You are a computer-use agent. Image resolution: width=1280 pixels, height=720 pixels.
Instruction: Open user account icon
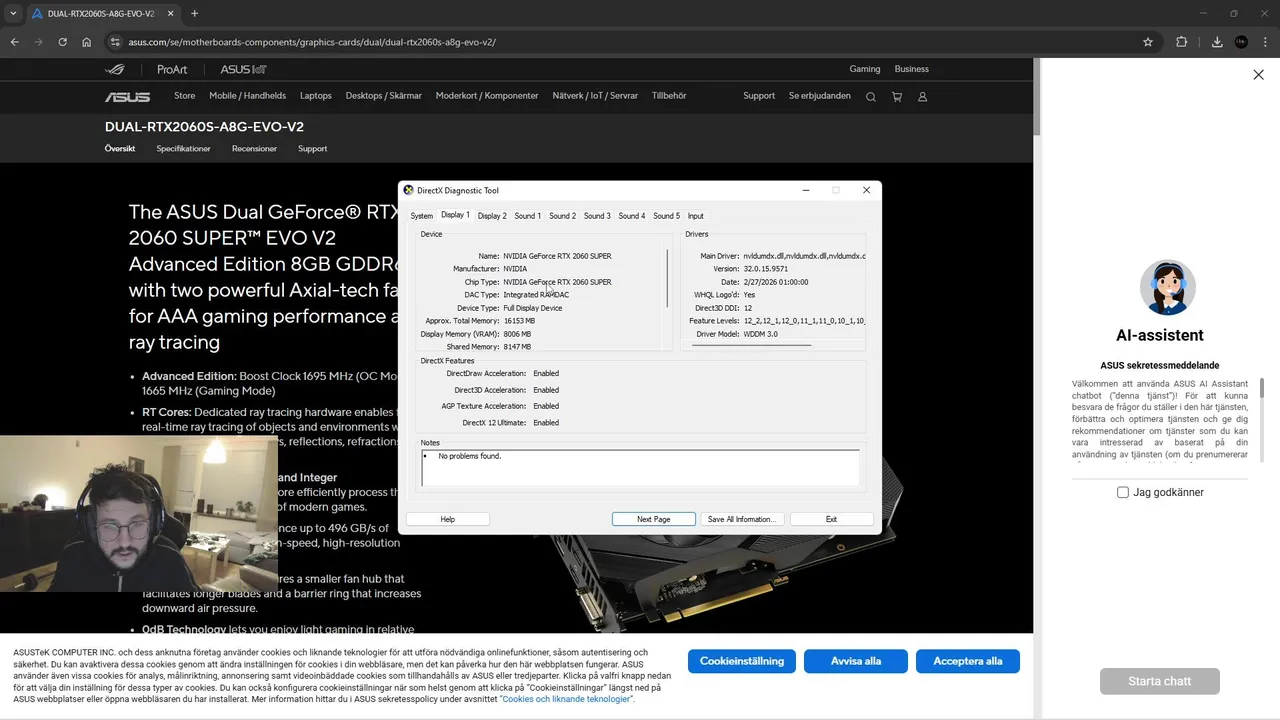(x=922, y=97)
